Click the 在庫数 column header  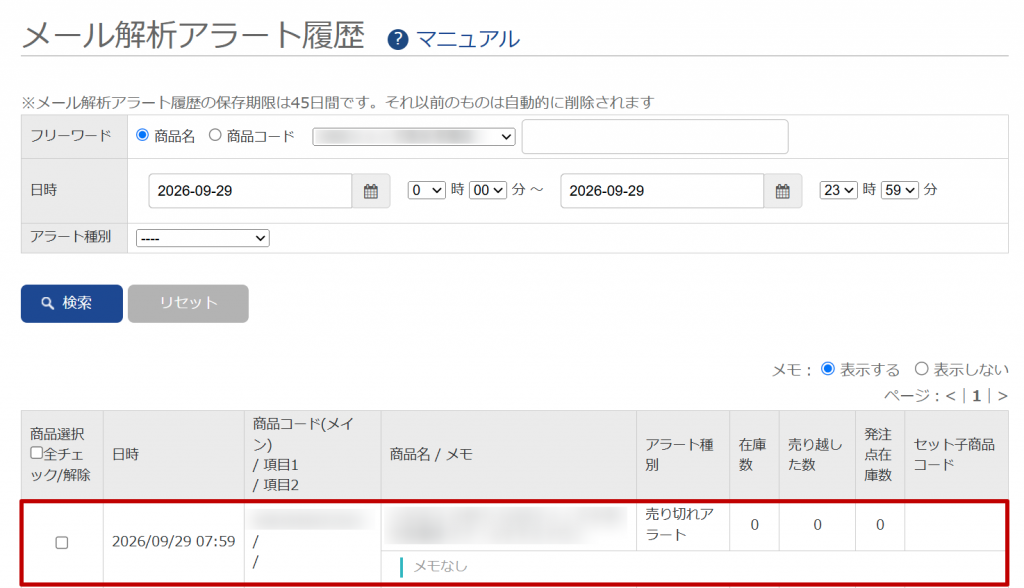[x=754, y=455]
